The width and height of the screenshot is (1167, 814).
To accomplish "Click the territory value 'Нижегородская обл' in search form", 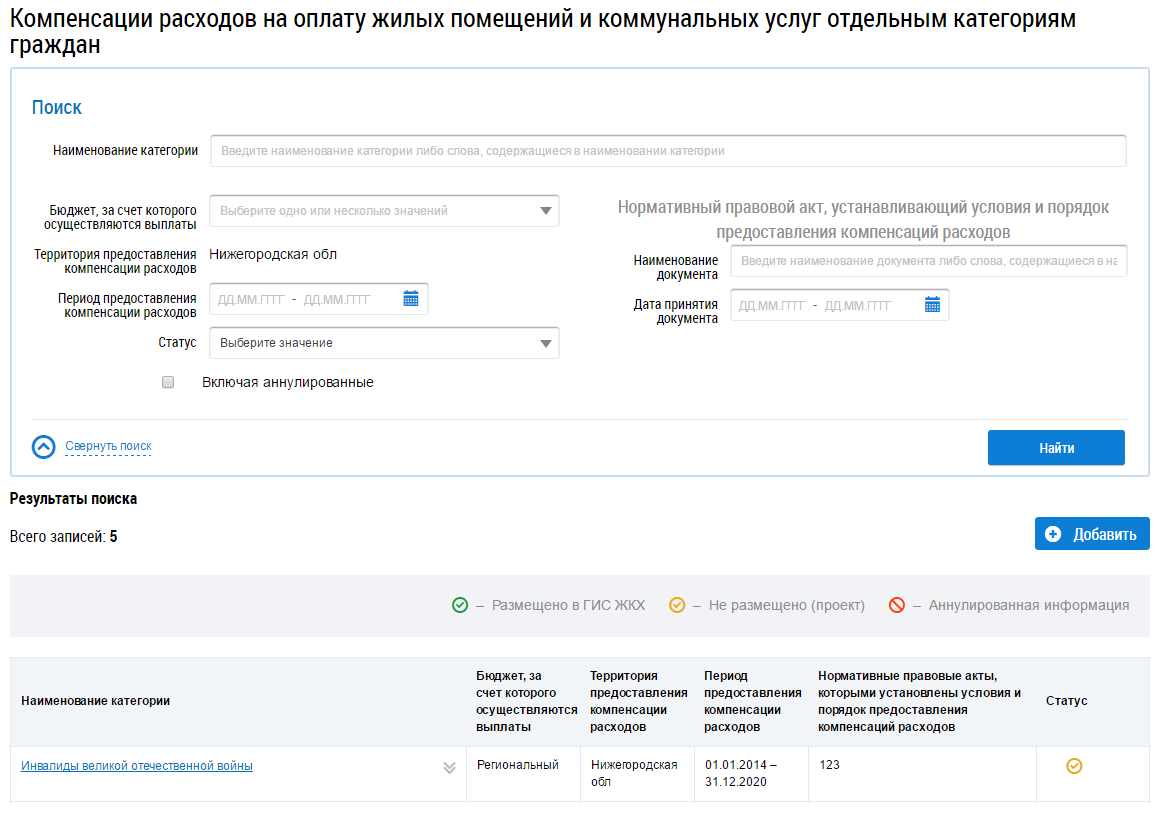I will pos(273,254).
